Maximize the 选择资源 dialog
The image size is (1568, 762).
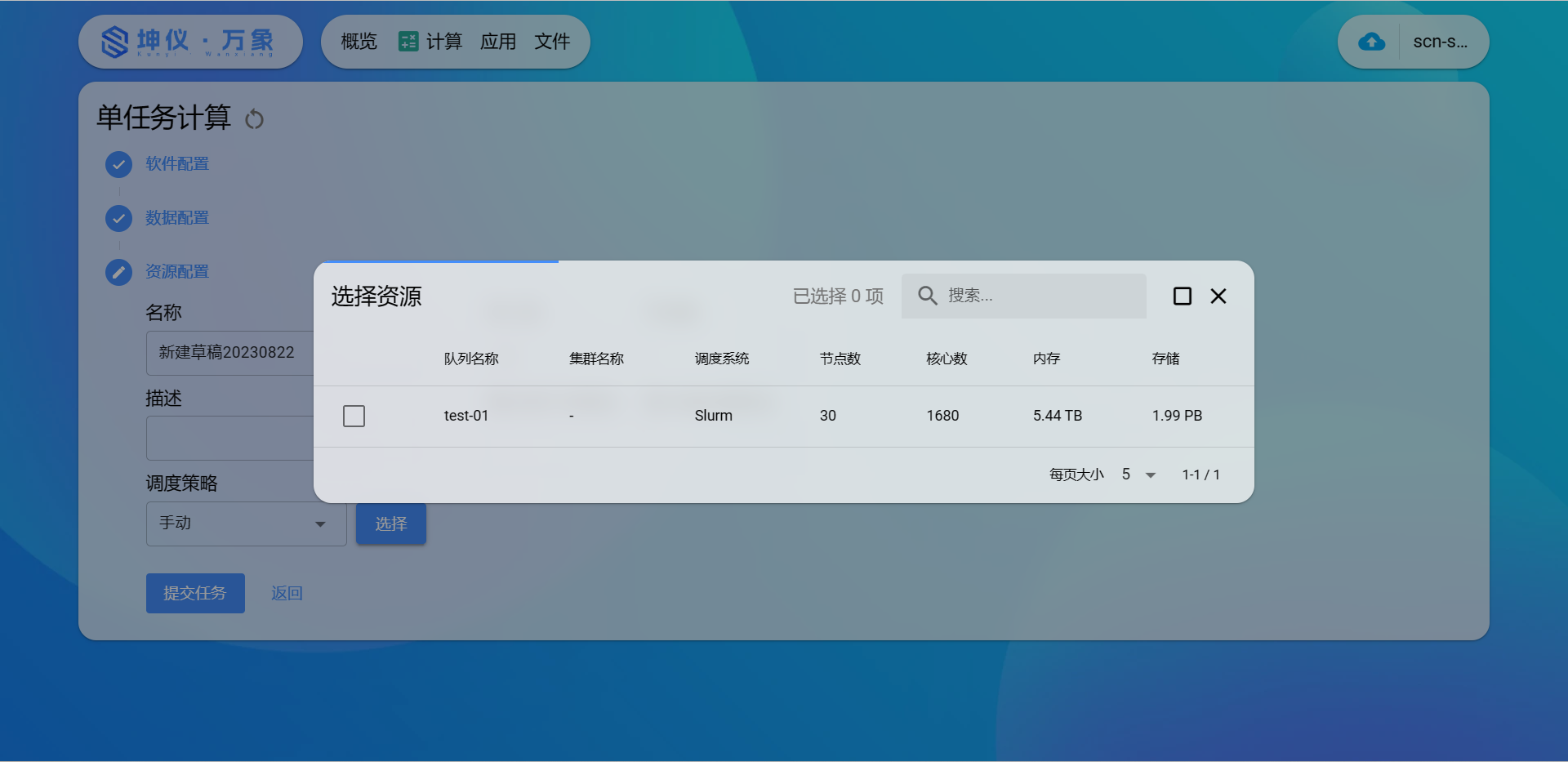1182,296
